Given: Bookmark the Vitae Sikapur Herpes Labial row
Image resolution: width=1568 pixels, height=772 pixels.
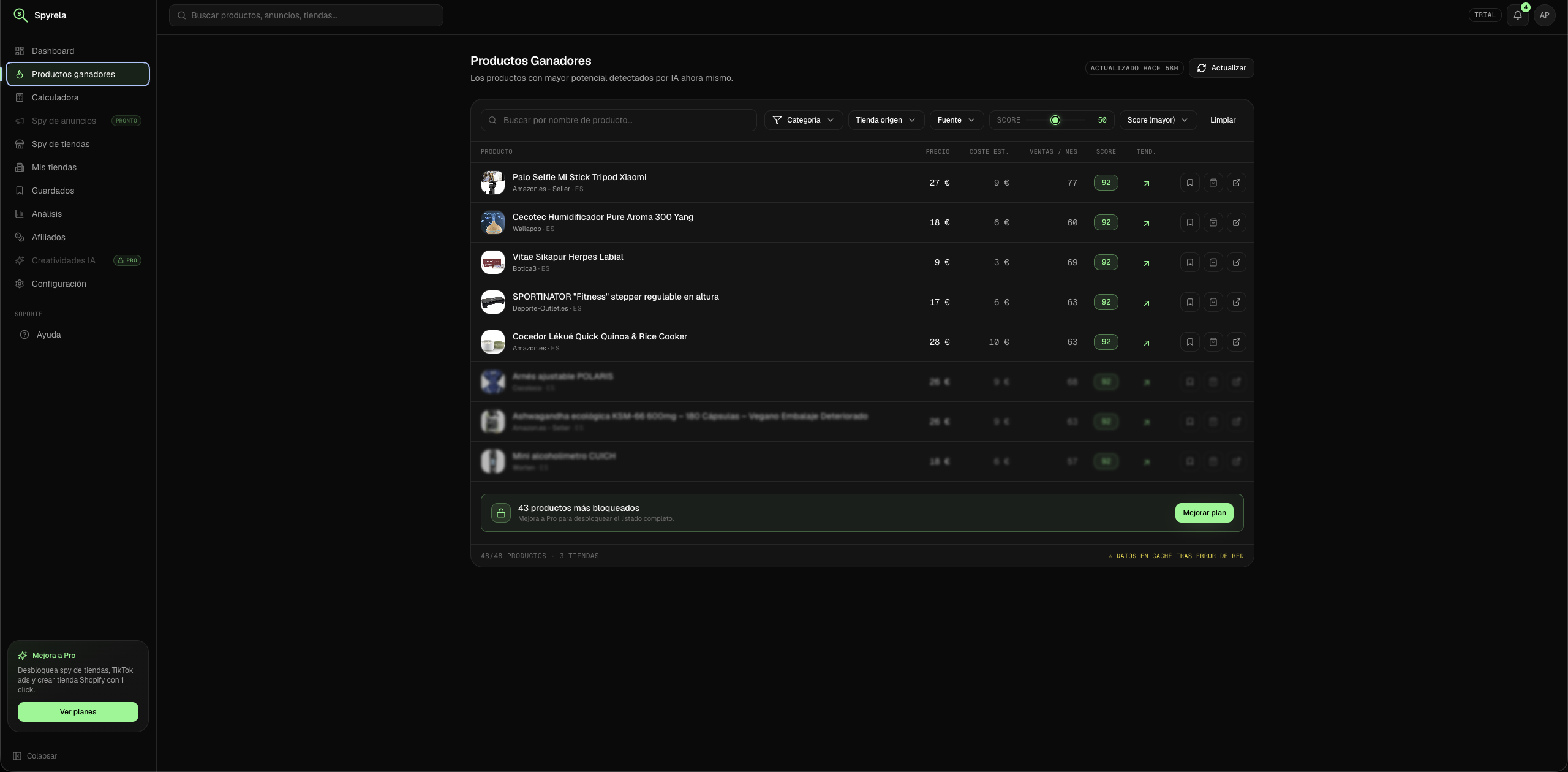Looking at the screenshot, I should [x=1189, y=262].
